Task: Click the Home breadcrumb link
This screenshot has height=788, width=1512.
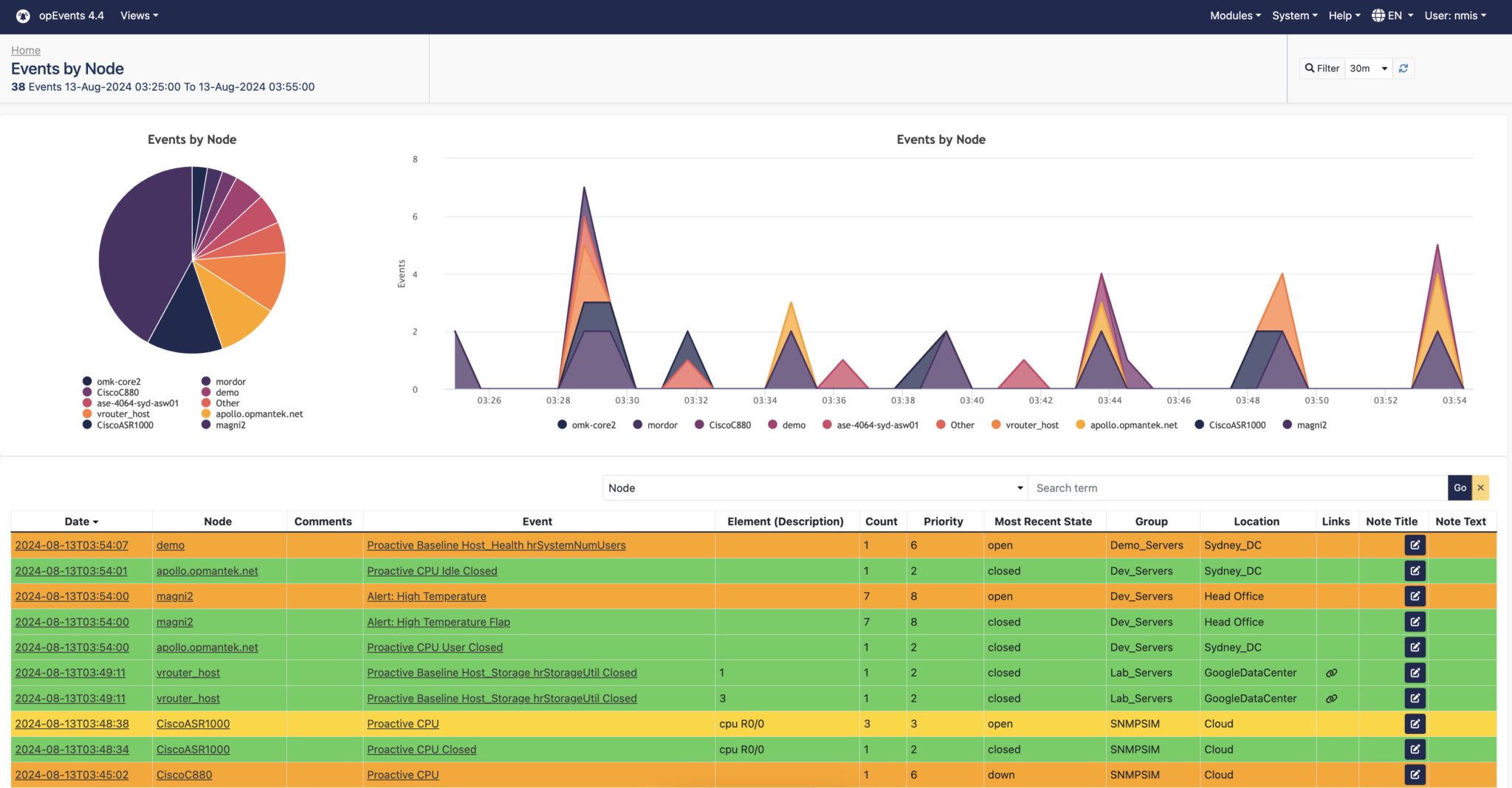Action: pos(26,50)
